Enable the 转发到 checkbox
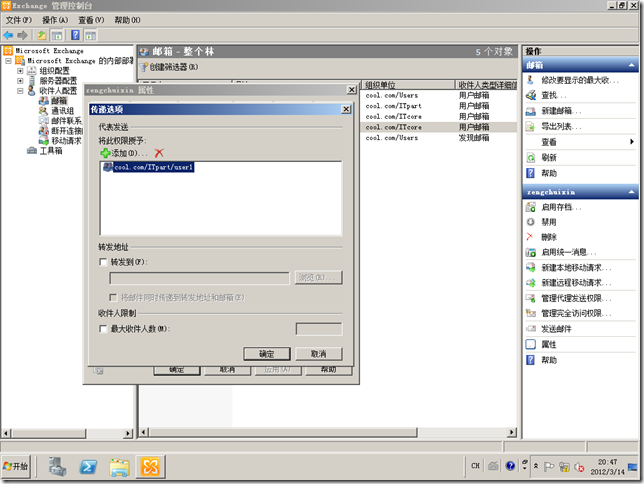The image size is (644, 484). click(x=104, y=262)
